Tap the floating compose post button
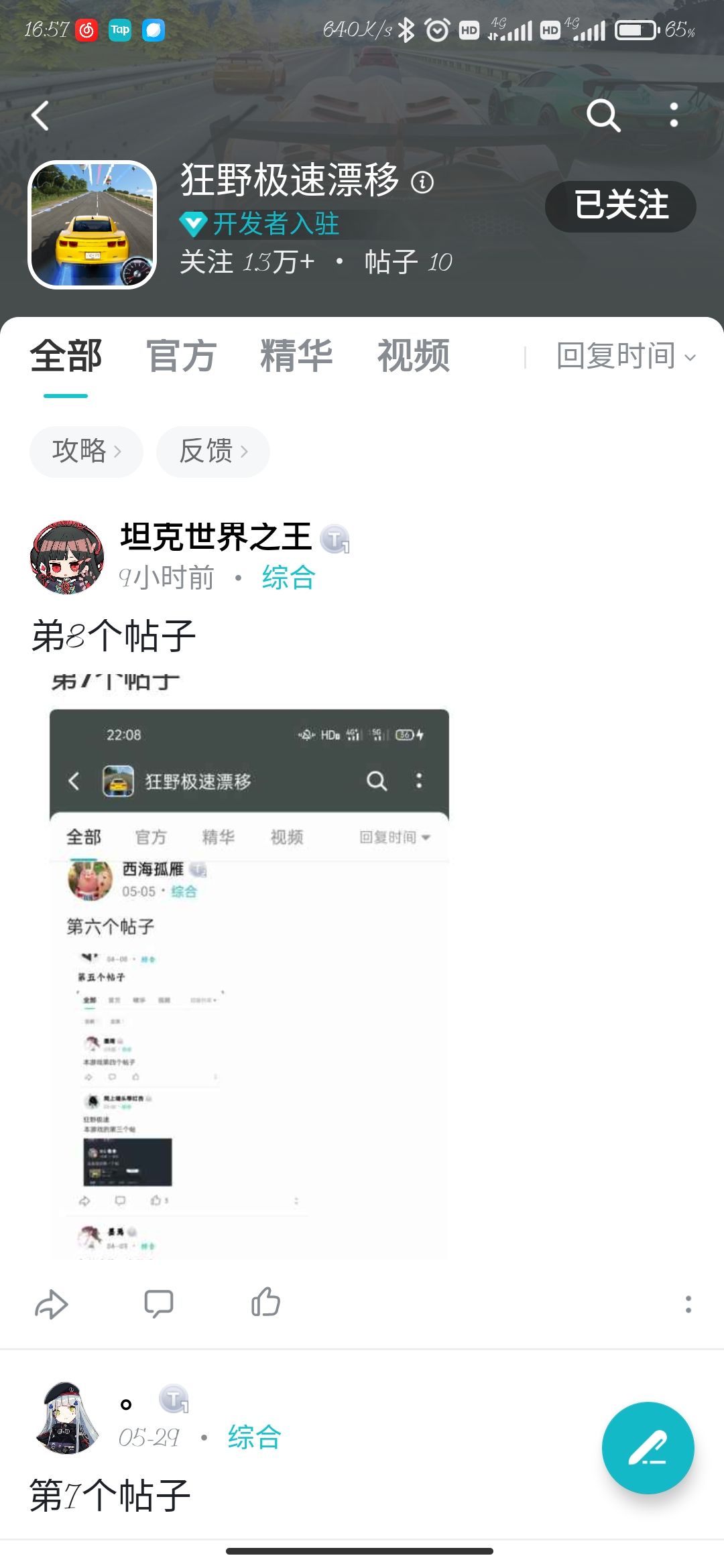Viewport: 724px width, 1568px height. click(648, 1447)
